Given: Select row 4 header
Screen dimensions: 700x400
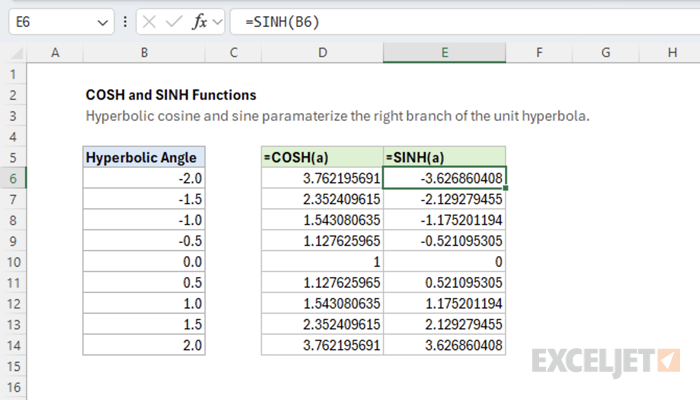Looking at the screenshot, I should [13, 137].
